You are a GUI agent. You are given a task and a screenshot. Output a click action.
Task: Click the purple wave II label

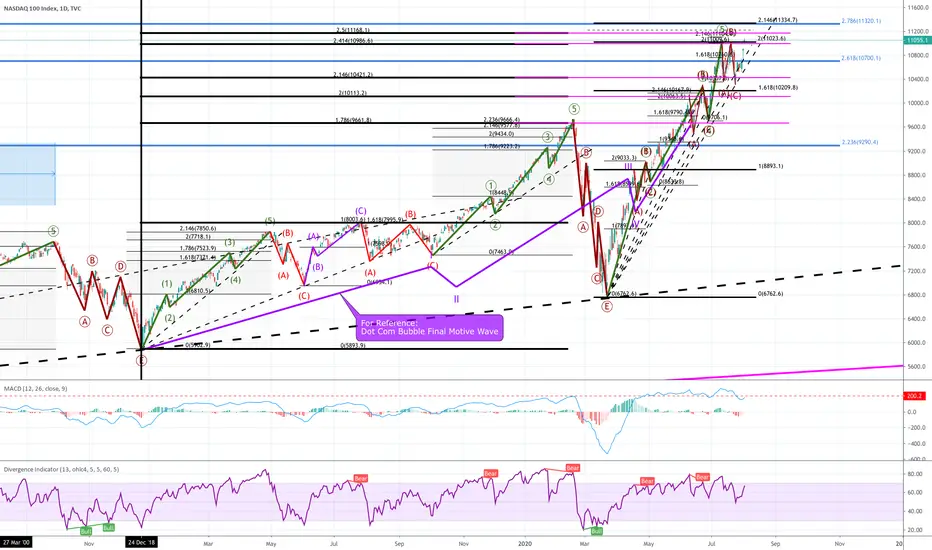click(x=456, y=299)
